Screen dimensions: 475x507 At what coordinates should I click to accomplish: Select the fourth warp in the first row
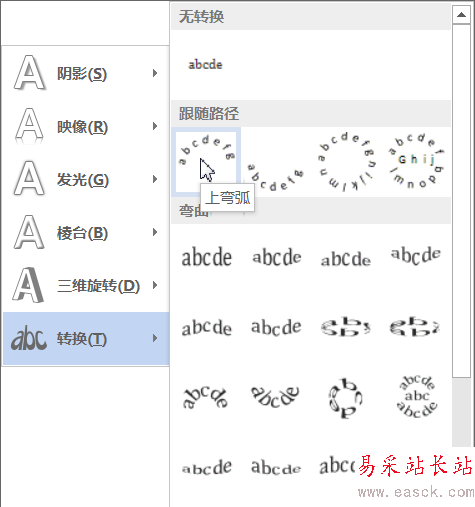(x=416, y=256)
